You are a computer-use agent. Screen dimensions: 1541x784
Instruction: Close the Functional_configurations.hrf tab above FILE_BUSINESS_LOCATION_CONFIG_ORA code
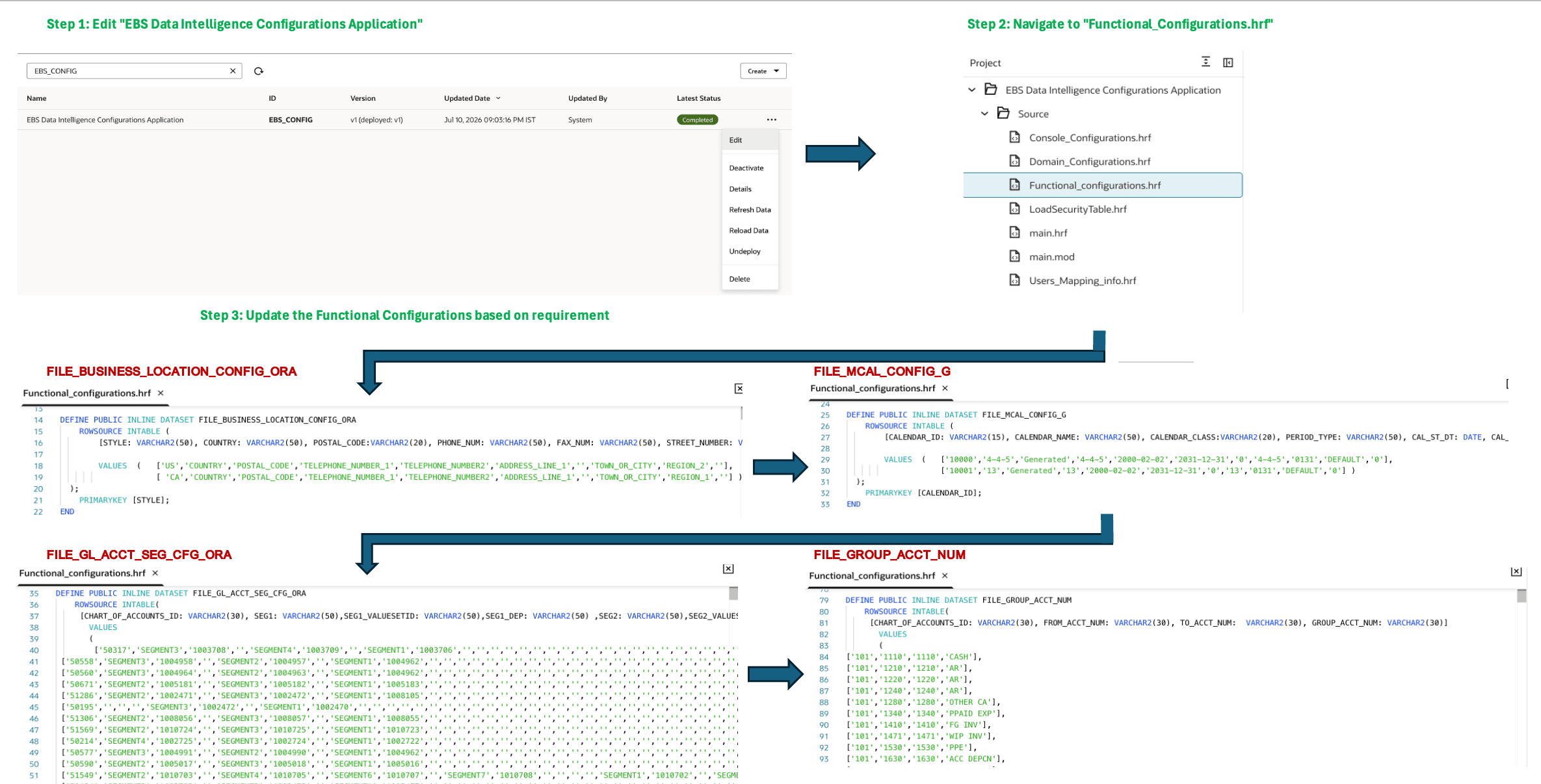(161, 393)
